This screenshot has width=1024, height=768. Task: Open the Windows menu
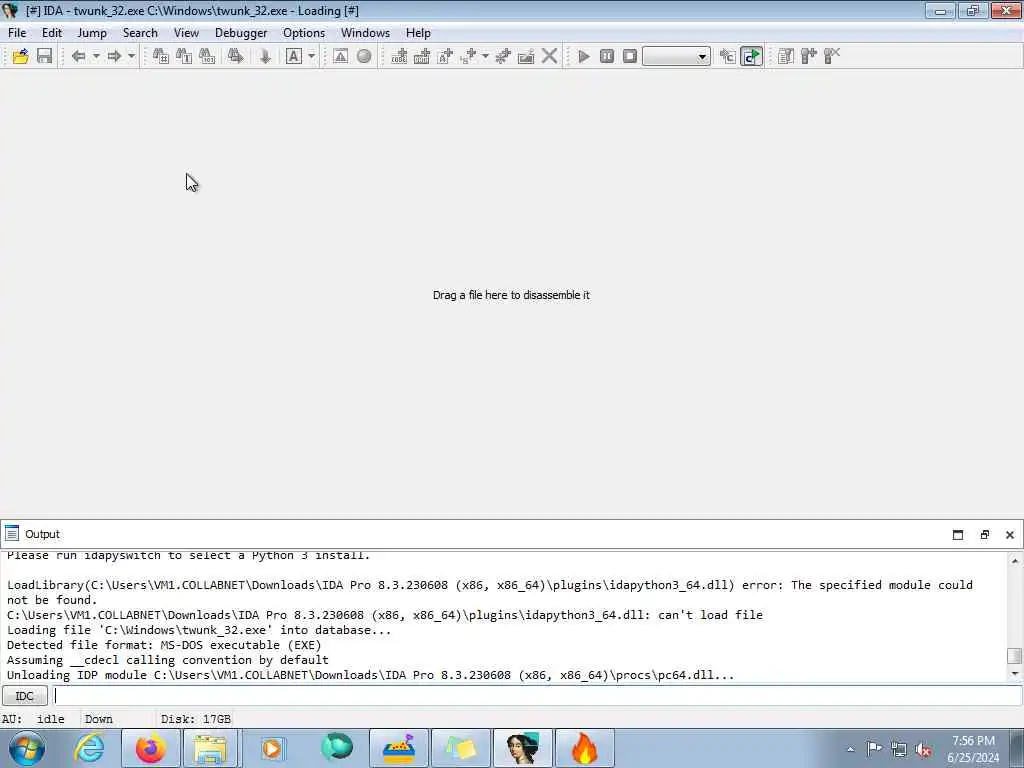tap(365, 33)
